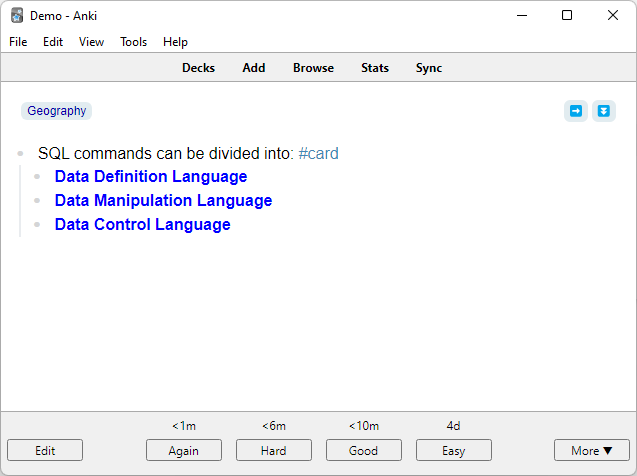The height and width of the screenshot is (476, 637).
Task: Go to the Decks screen
Action: (198, 68)
